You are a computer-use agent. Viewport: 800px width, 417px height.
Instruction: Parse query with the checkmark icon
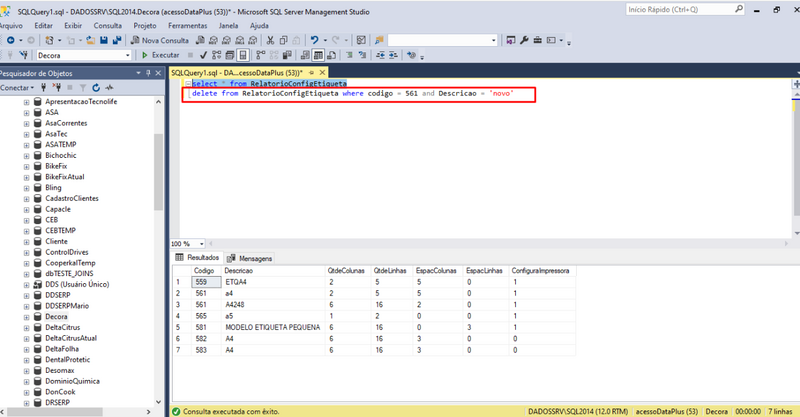[x=203, y=55]
